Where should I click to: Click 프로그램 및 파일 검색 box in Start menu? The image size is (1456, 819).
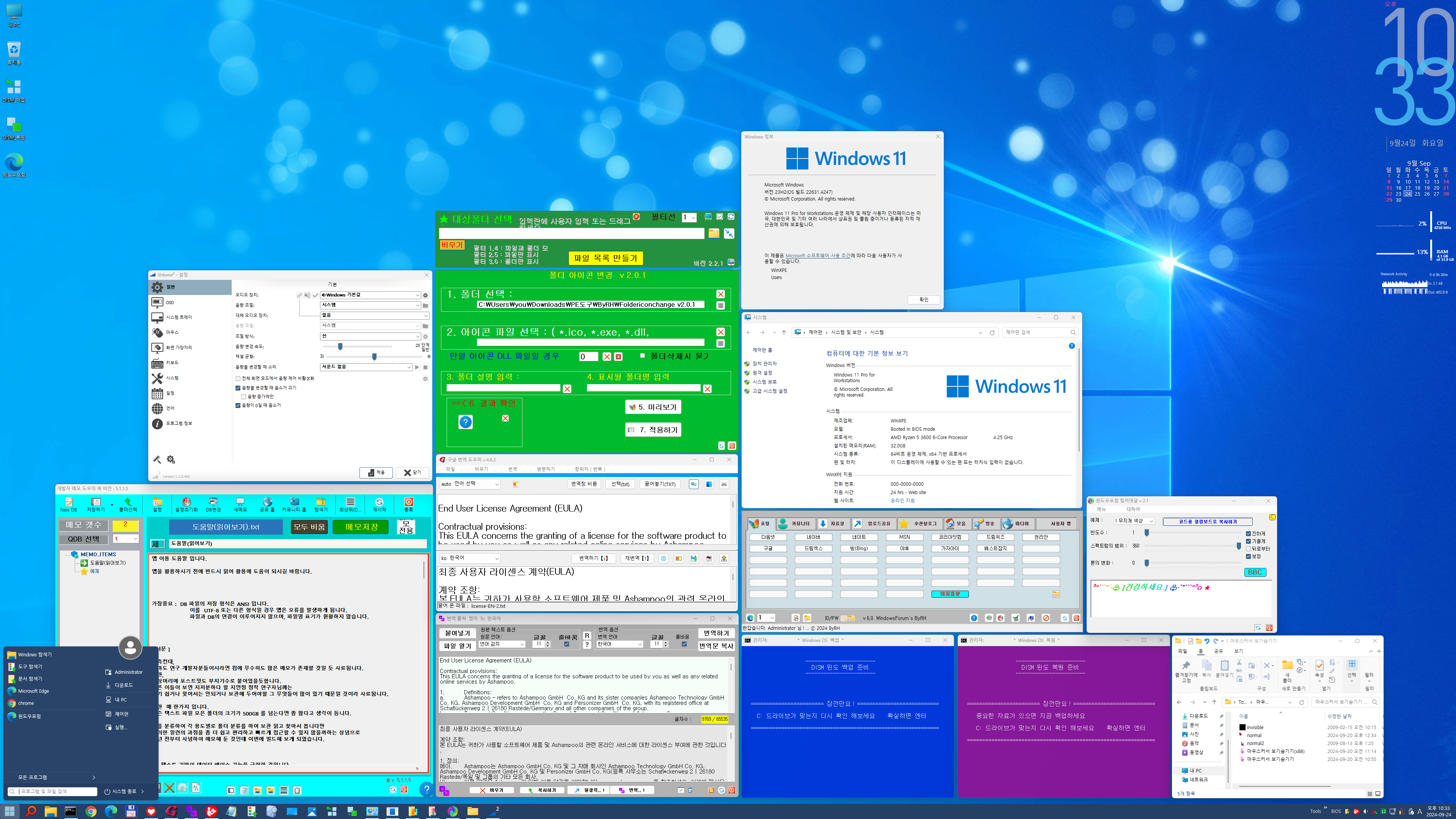click(53, 791)
